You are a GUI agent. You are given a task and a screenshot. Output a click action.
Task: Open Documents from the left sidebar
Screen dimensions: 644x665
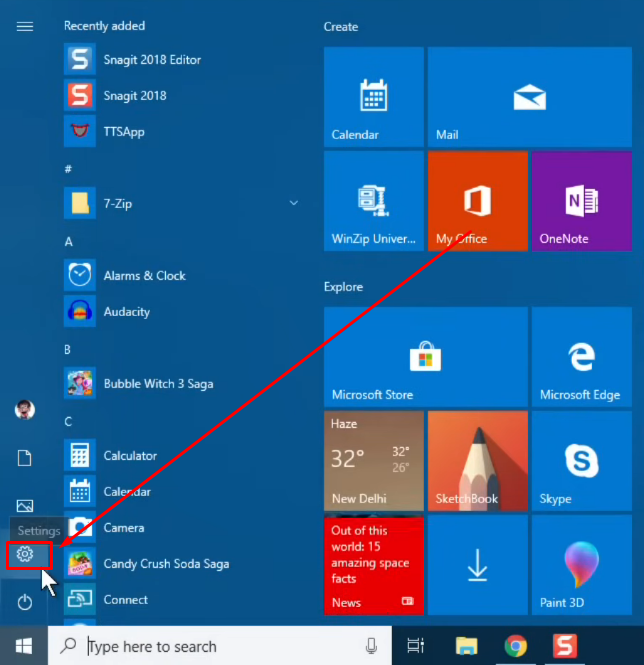25,458
